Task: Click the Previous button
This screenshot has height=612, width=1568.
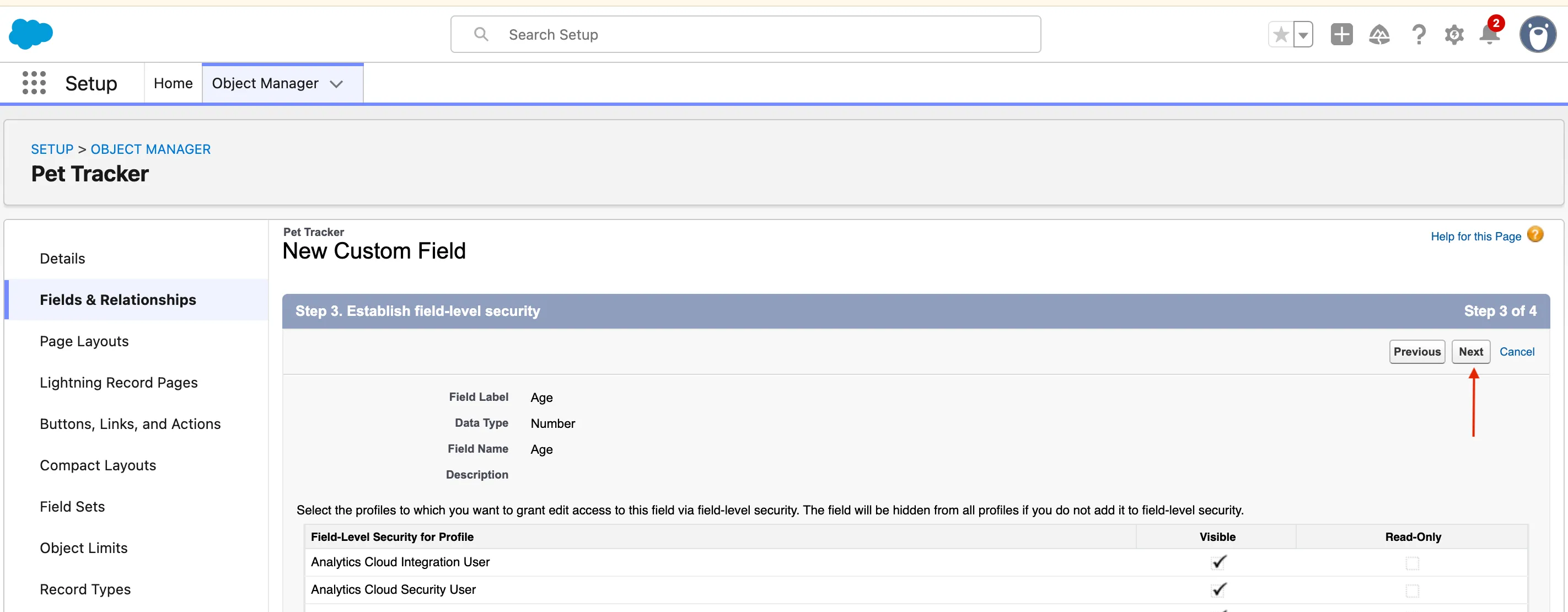Action: click(1416, 351)
